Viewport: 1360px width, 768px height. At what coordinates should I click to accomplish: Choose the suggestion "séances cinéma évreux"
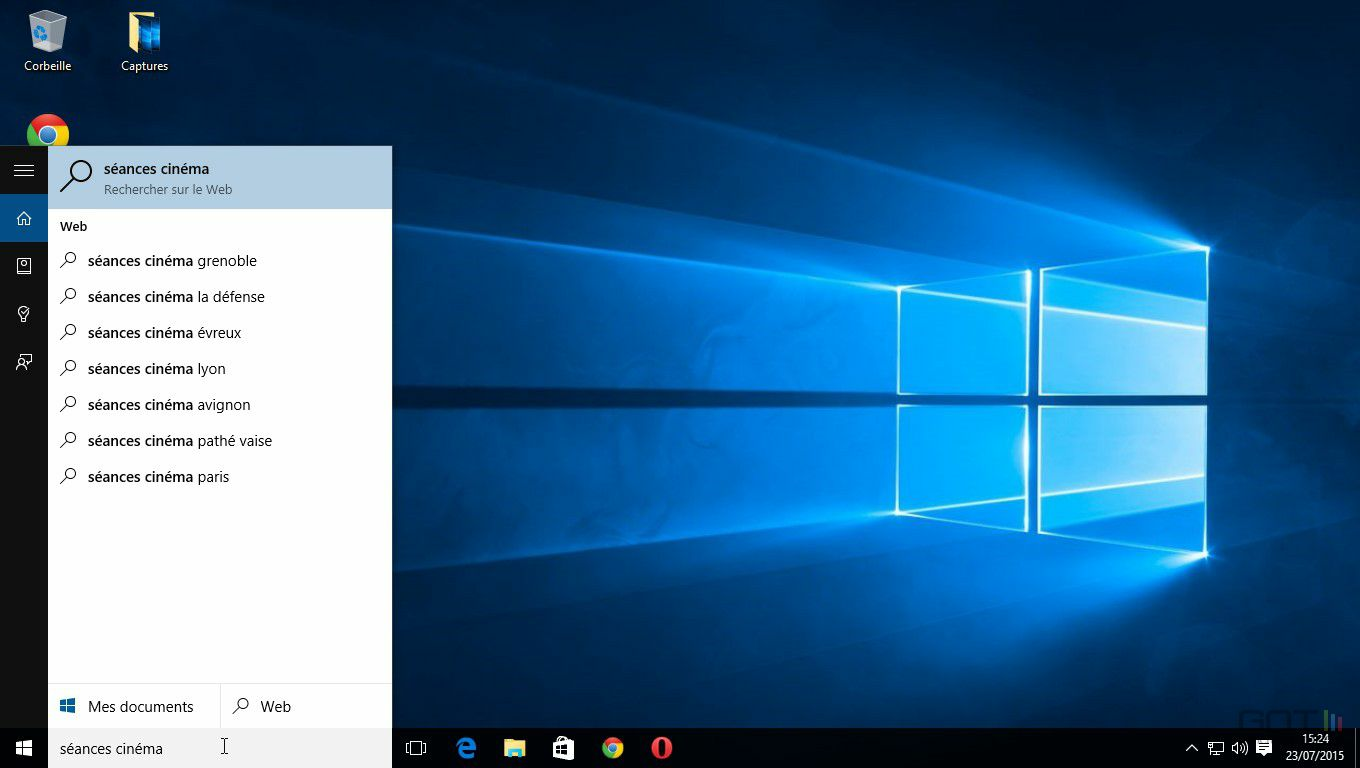click(x=164, y=333)
